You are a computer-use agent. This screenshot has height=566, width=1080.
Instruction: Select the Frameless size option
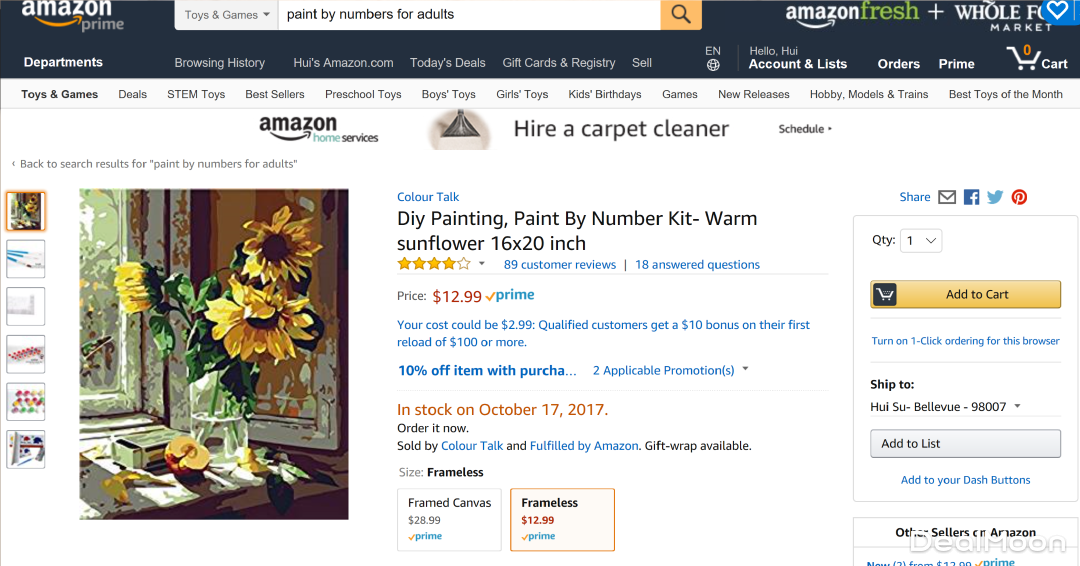562,519
